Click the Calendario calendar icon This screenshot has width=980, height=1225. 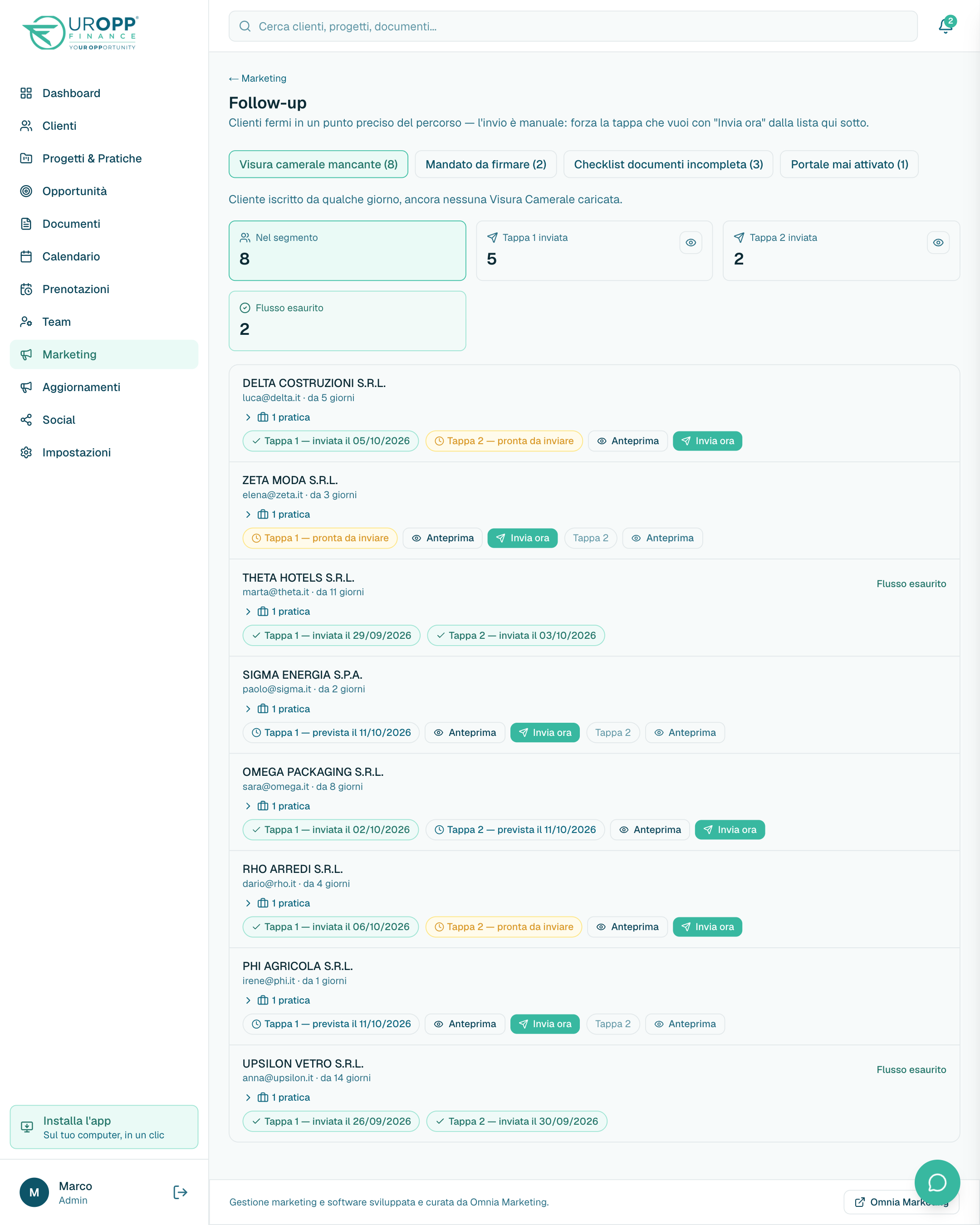coord(26,256)
